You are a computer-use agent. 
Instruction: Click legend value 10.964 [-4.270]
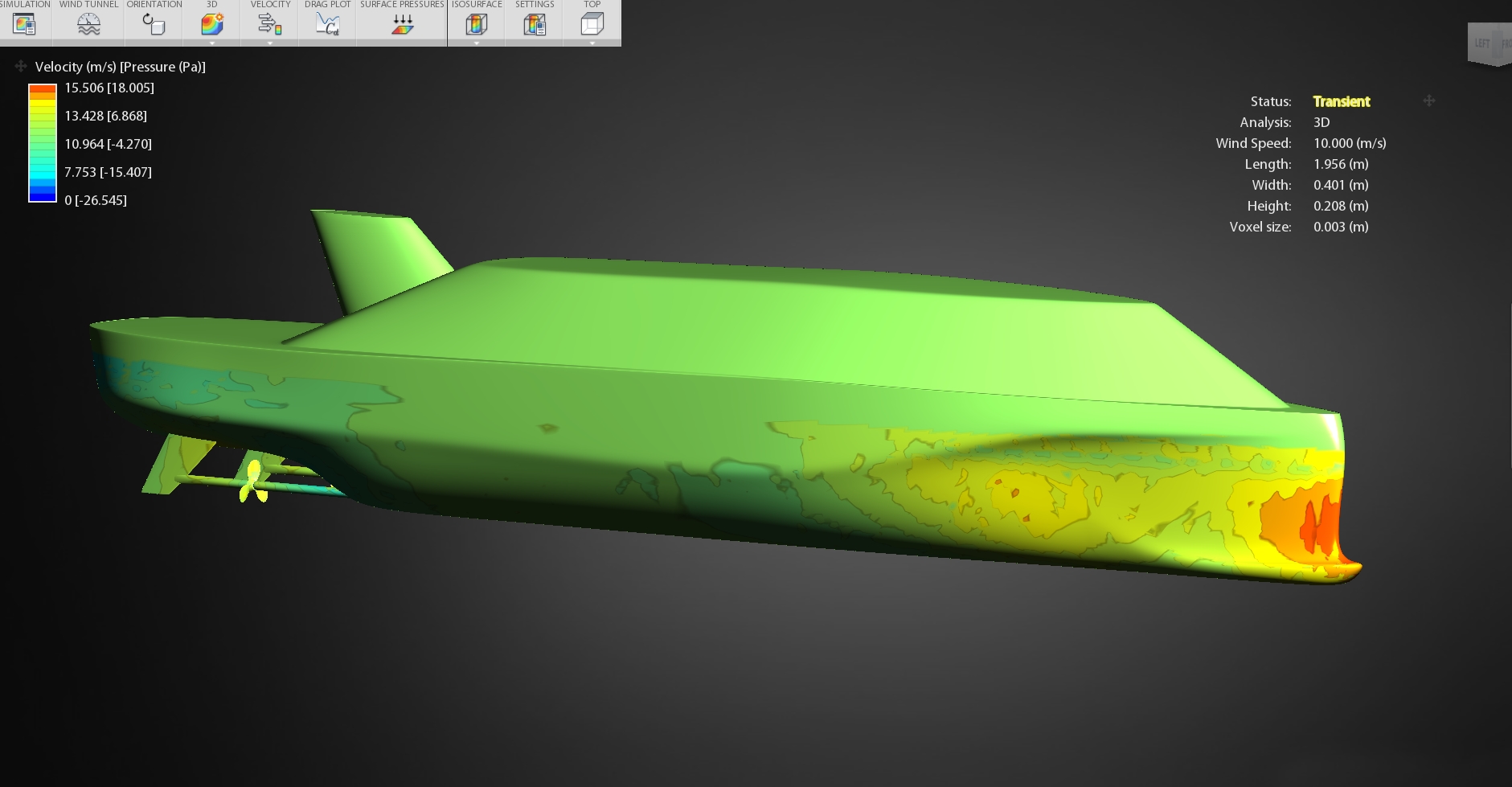(x=108, y=144)
